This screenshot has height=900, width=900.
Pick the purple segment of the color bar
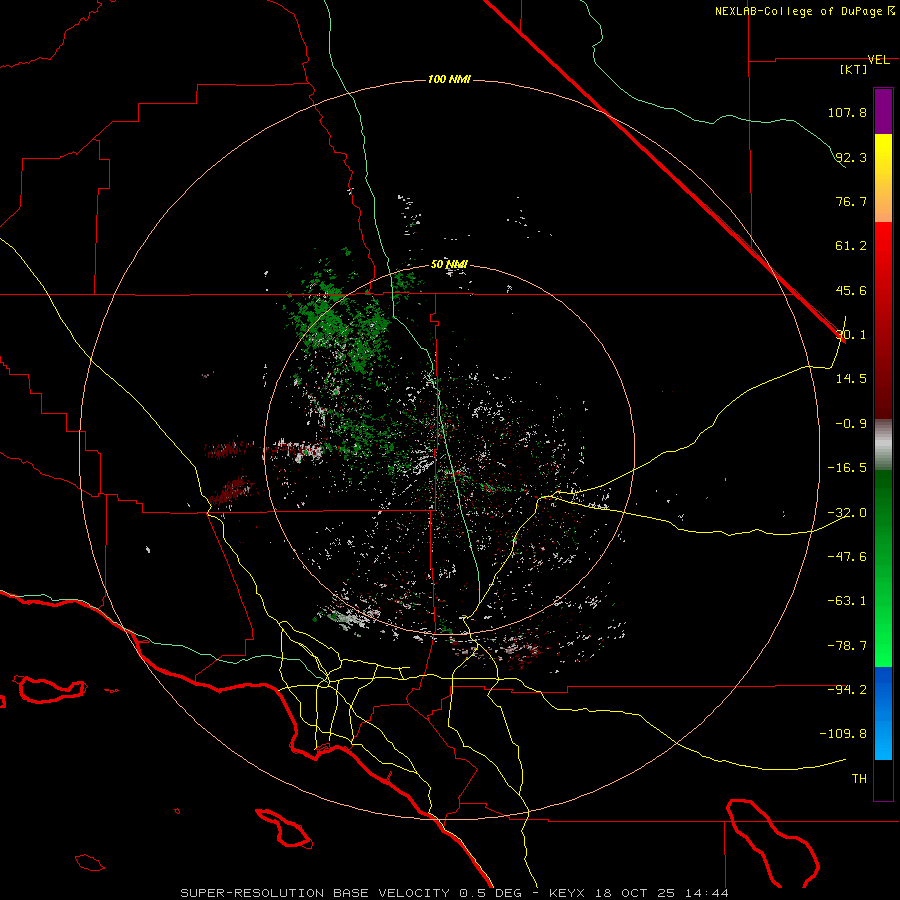[x=883, y=111]
